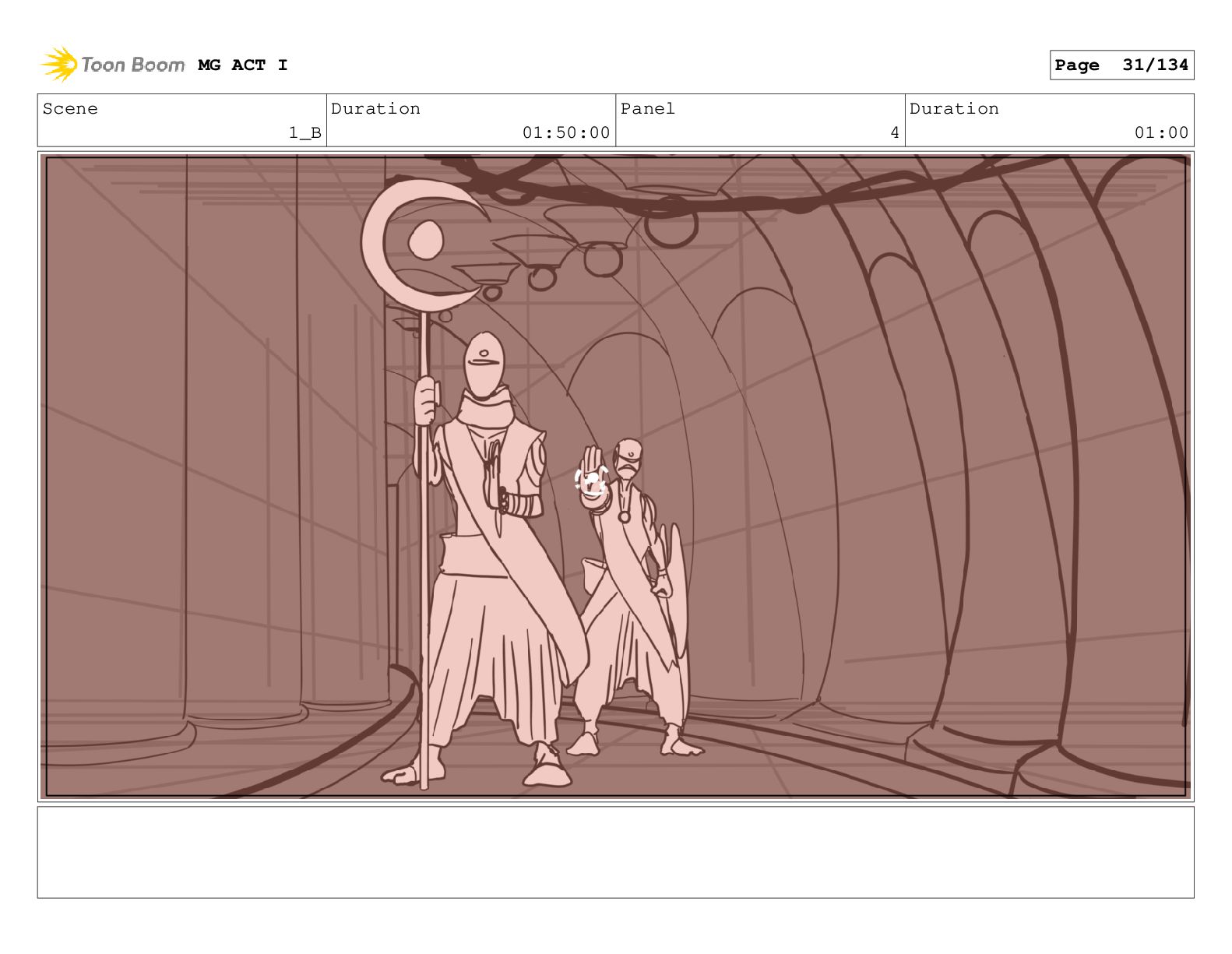Click the circular orb inside the crescent
Image resolution: width=1232 pixels, height=954 pixels.
[425, 239]
